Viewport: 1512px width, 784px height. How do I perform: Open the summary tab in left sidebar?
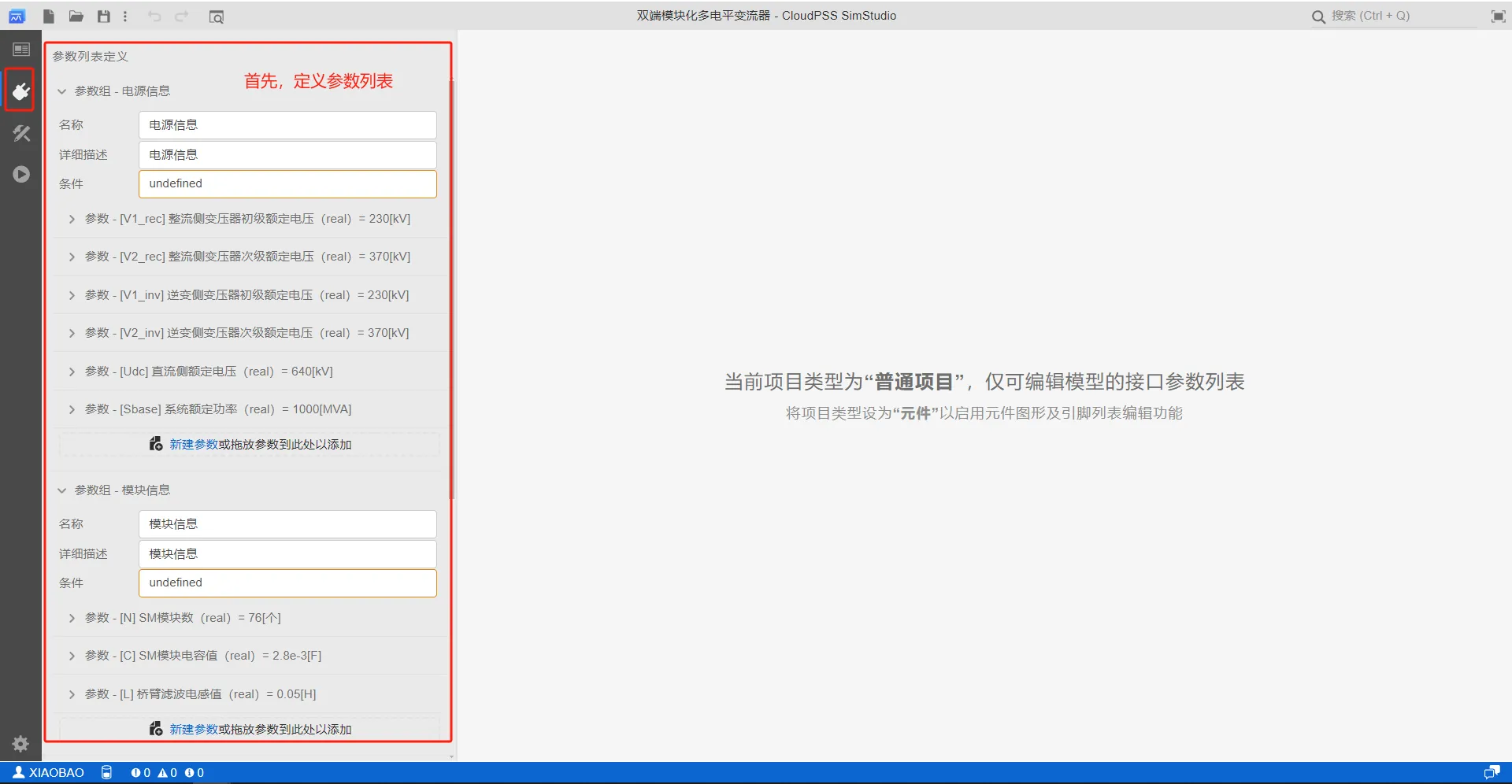tap(21, 50)
